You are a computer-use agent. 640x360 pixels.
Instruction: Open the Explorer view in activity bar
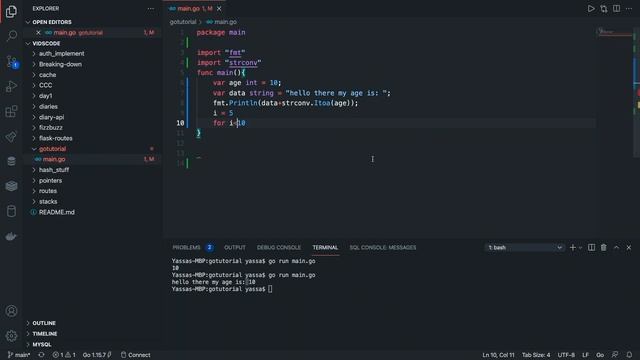(11, 11)
